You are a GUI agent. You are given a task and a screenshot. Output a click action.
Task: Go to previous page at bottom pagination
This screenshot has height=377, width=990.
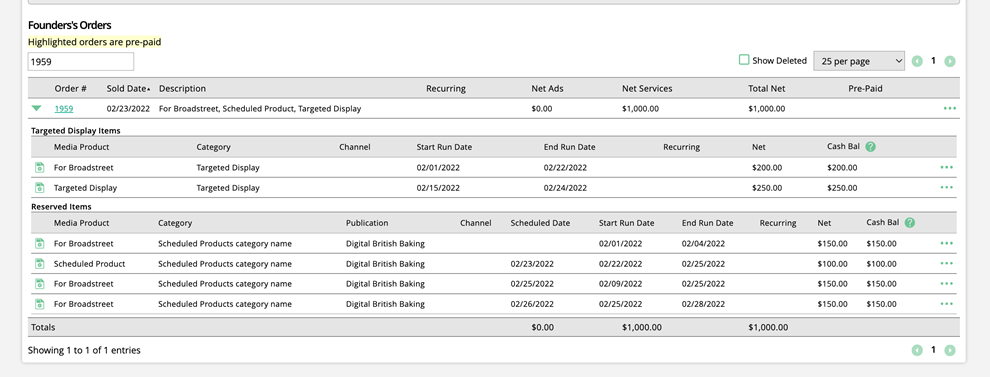click(x=917, y=350)
